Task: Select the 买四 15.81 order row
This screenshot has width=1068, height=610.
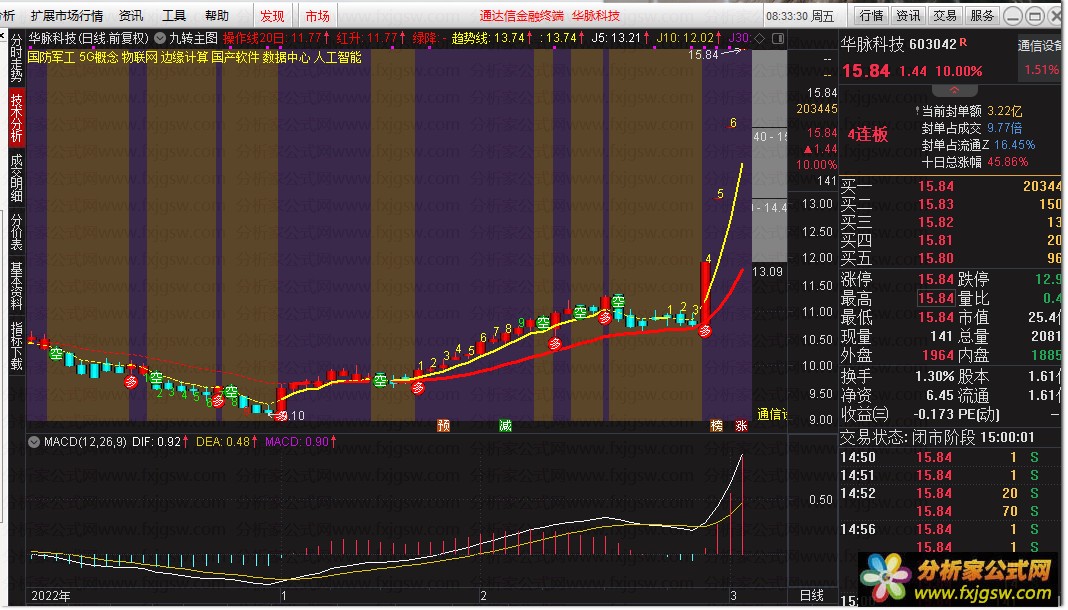Action: [950, 240]
